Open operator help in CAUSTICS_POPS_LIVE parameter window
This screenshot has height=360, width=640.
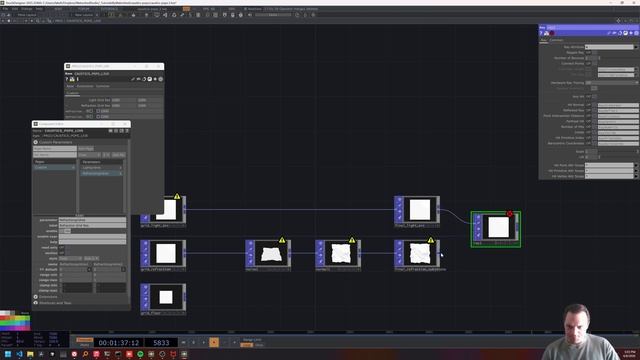tap(67, 79)
